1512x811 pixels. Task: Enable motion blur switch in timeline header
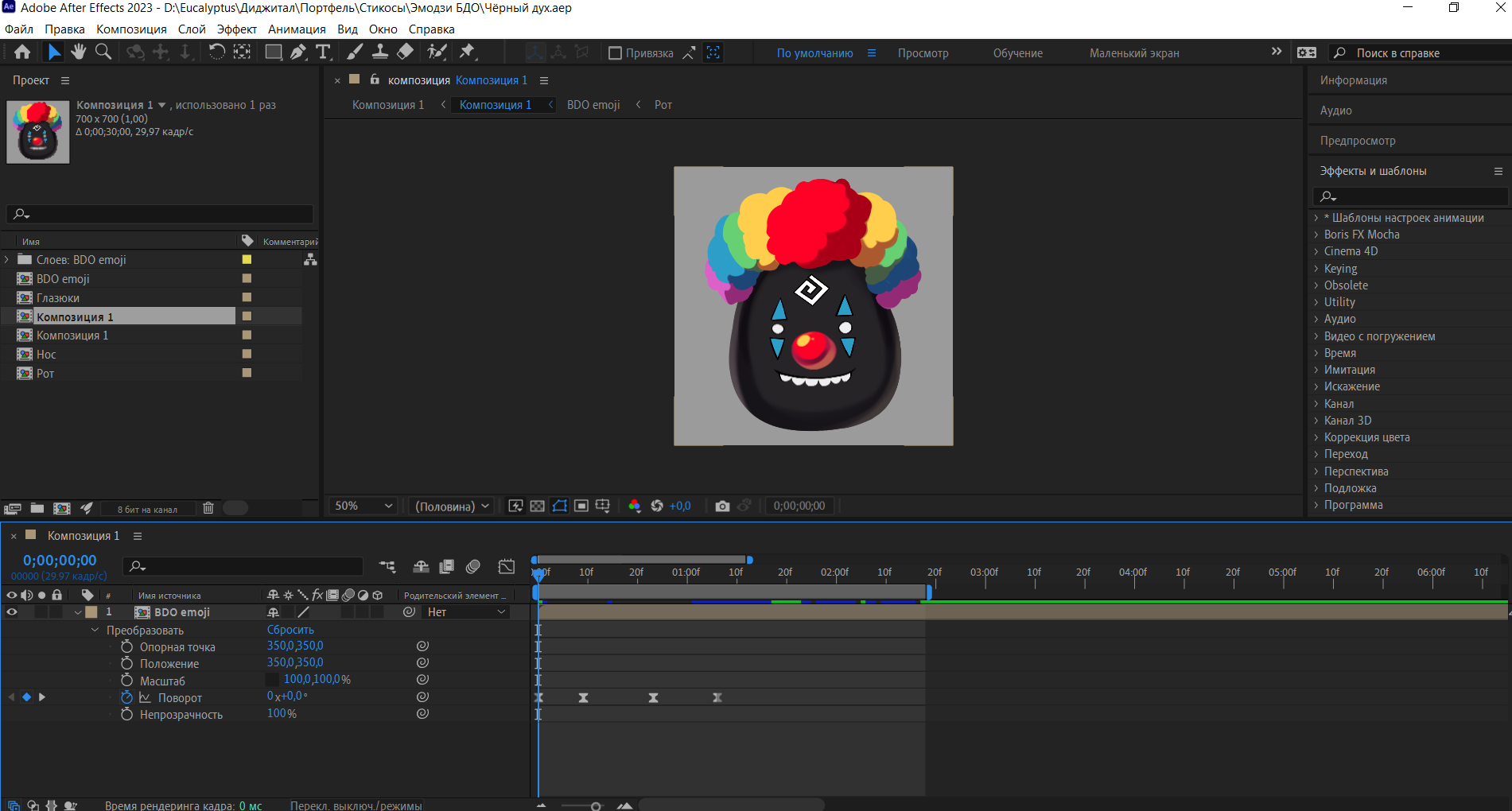click(473, 567)
